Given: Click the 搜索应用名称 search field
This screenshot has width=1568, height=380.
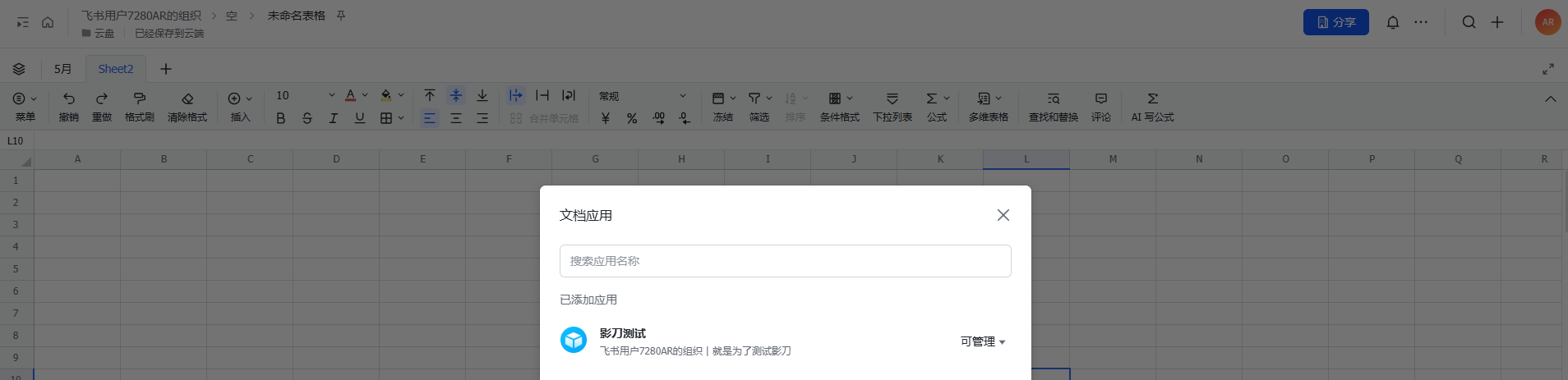Looking at the screenshot, I should point(785,261).
